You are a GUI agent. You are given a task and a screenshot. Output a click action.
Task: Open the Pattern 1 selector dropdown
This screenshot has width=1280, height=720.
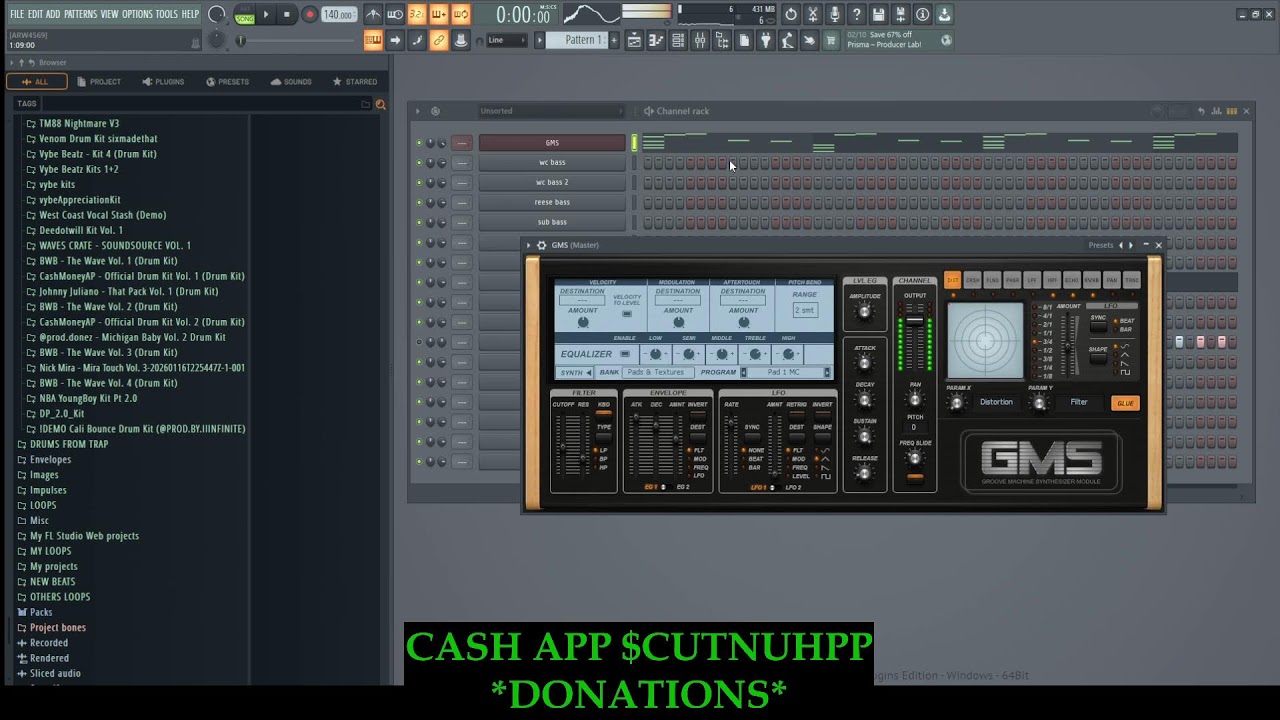click(584, 40)
